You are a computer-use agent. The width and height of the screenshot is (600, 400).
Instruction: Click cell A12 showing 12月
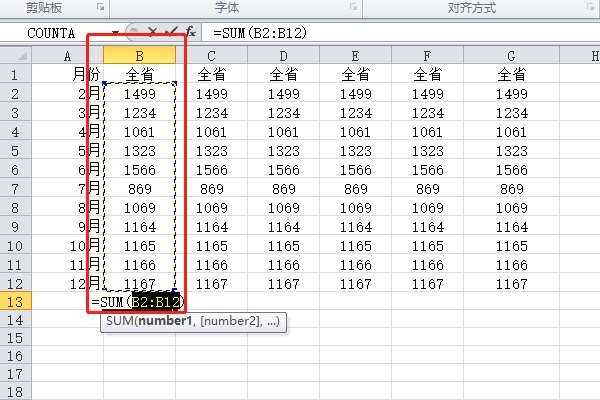click(67, 283)
